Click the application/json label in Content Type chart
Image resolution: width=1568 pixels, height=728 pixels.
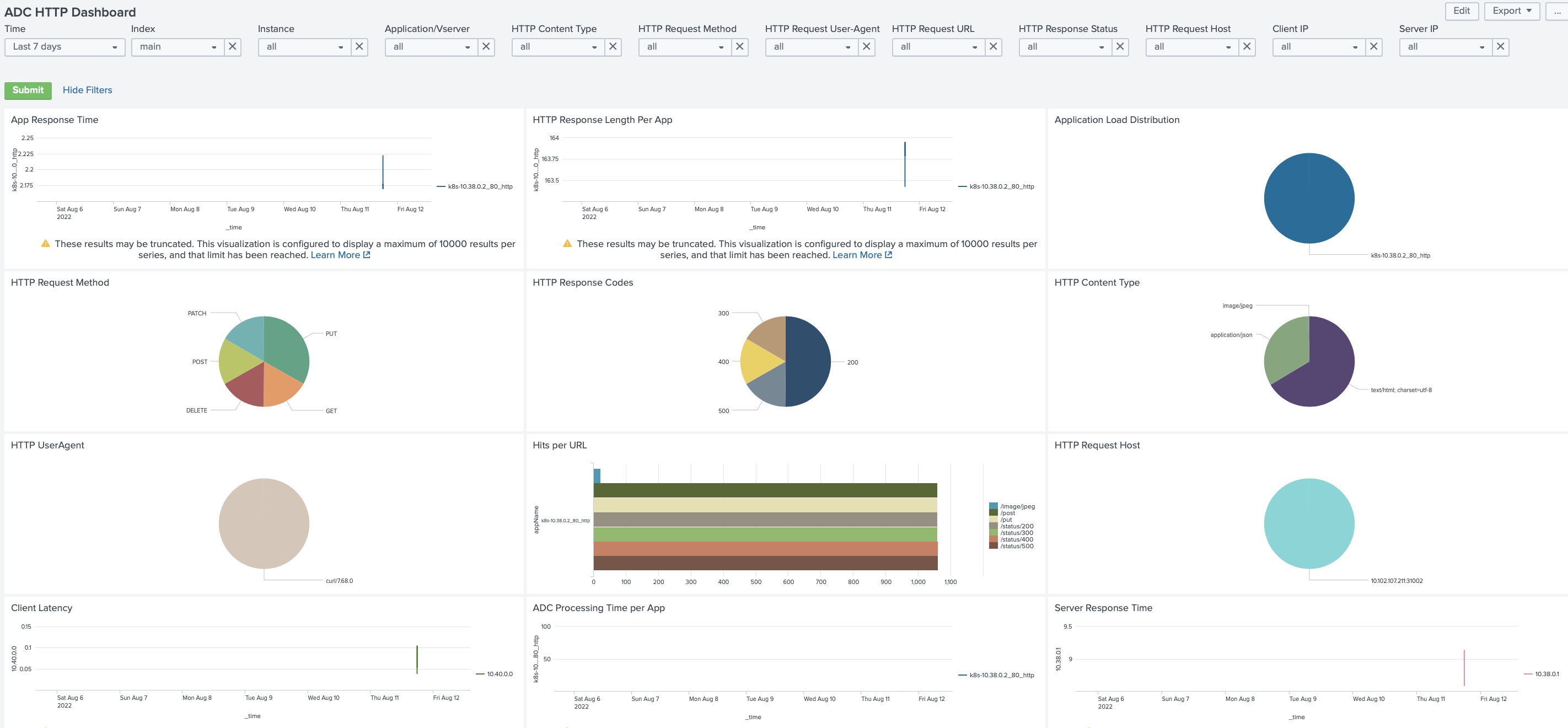(x=1231, y=335)
